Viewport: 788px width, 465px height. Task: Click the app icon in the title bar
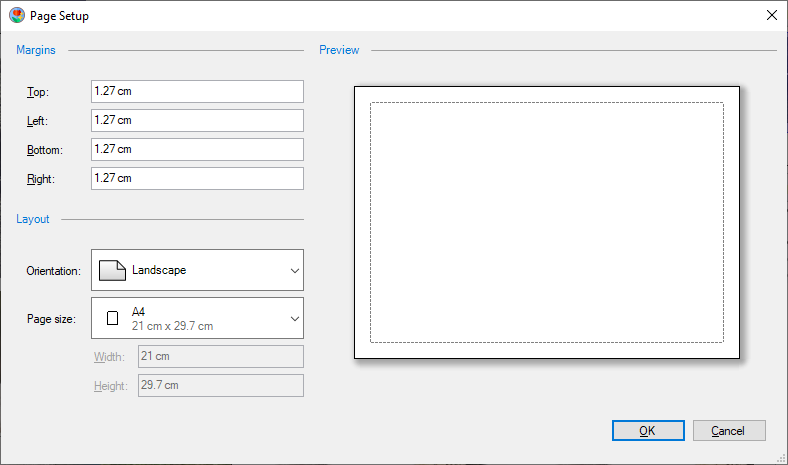coord(16,15)
